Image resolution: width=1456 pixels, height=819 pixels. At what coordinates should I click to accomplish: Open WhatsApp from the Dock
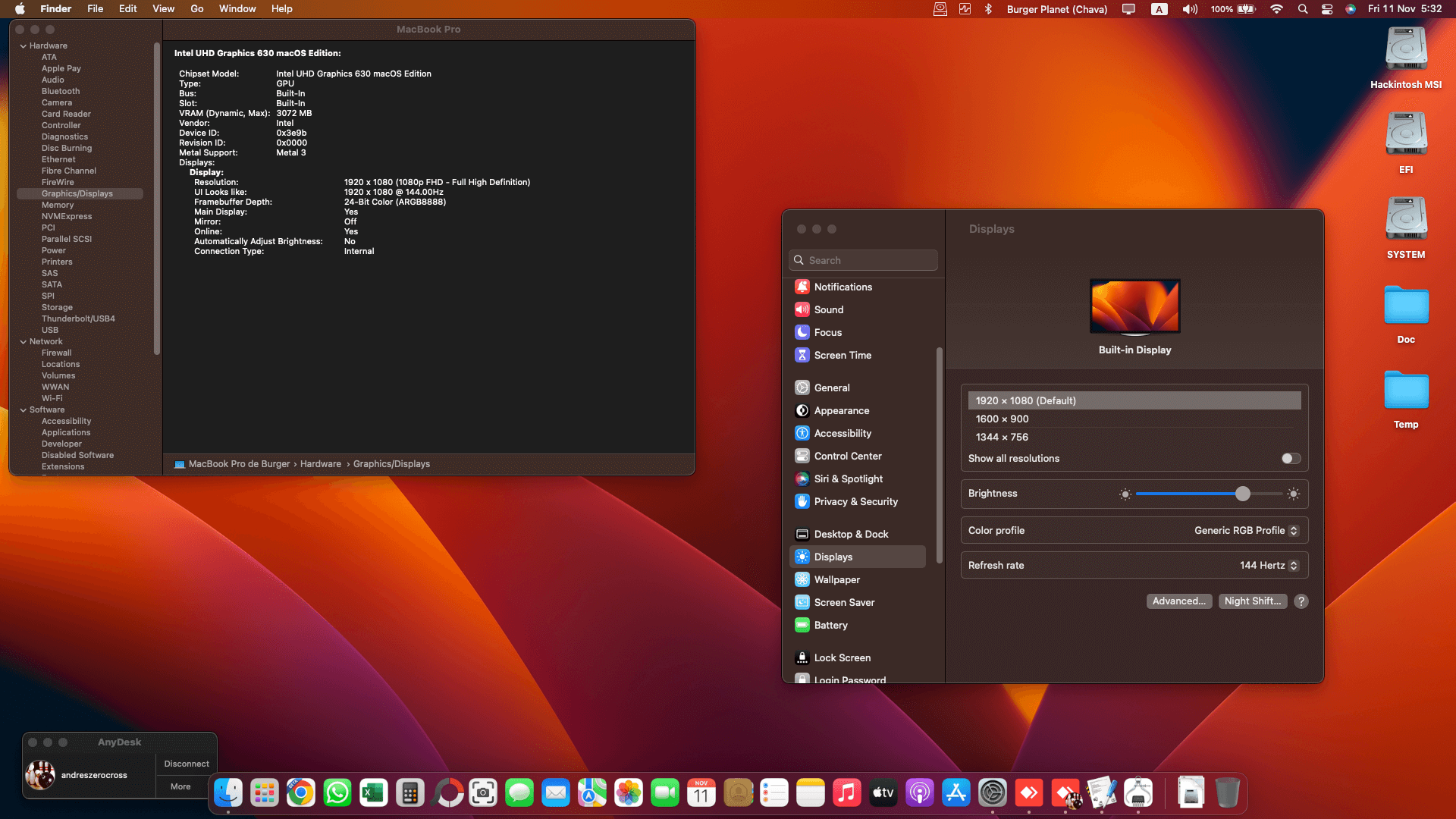click(x=337, y=793)
